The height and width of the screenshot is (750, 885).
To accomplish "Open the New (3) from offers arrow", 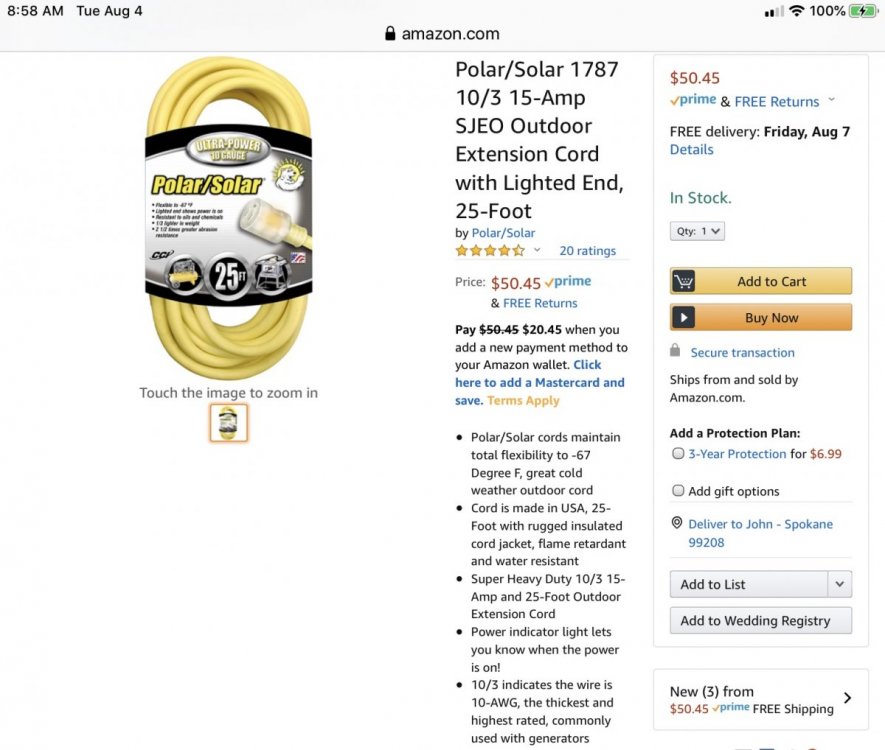I will (x=847, y=698).
